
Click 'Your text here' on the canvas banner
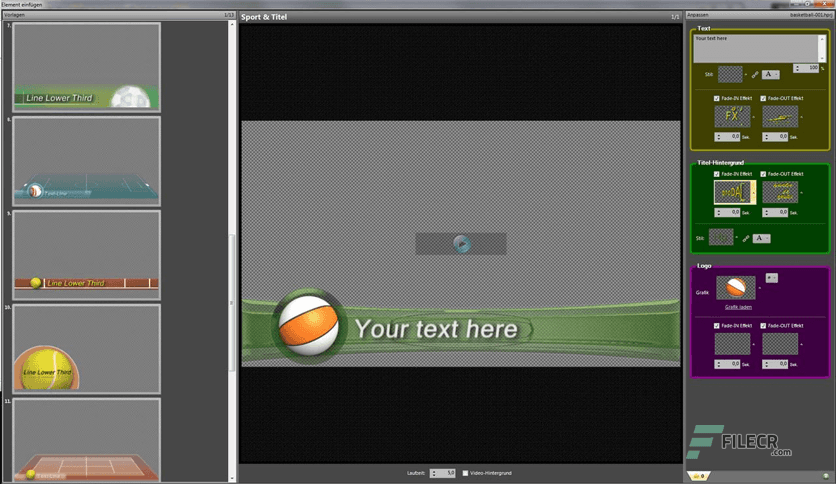click(x=436, y=329)
